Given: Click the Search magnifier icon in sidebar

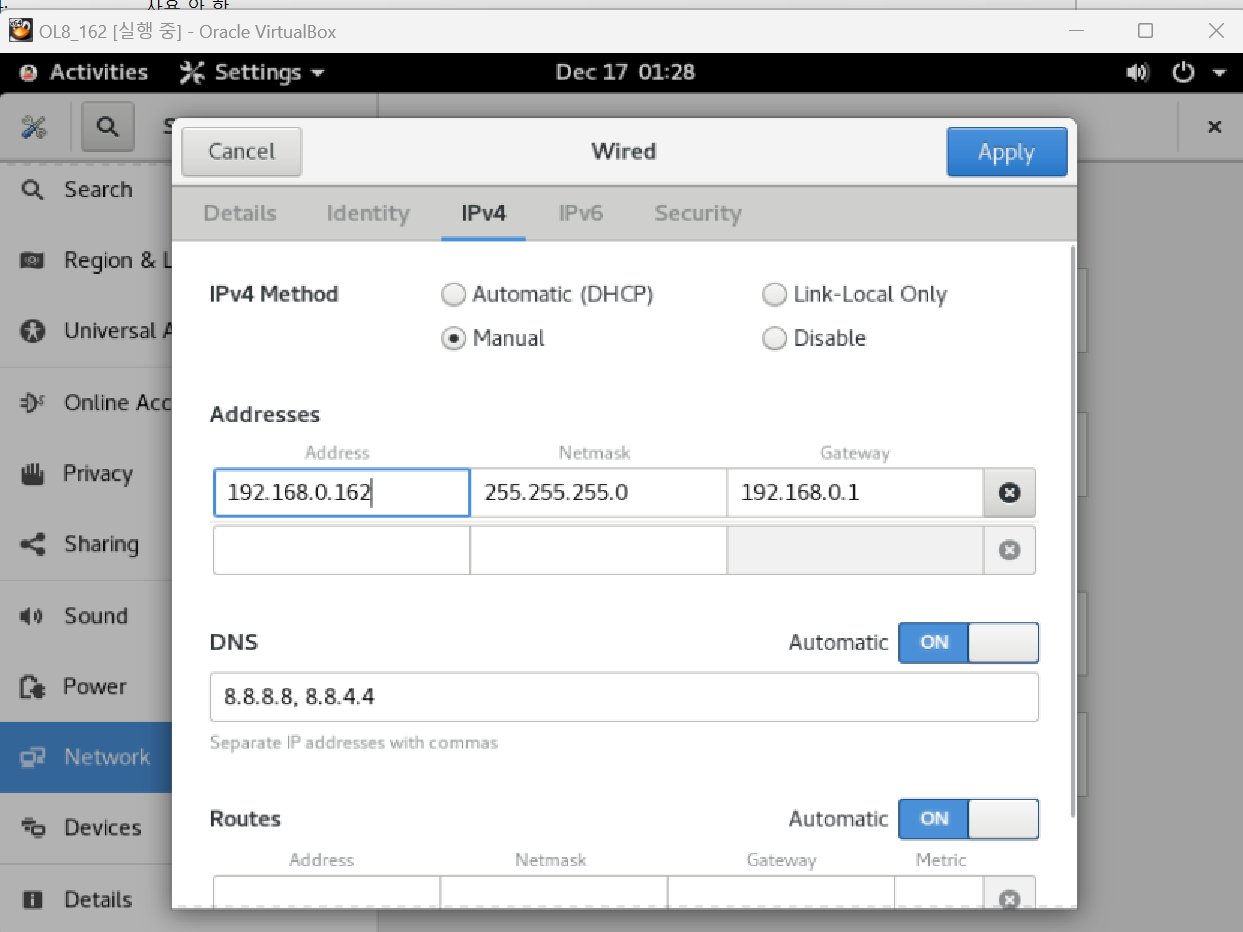Looking at the screenshot, I should click(33, 189).
